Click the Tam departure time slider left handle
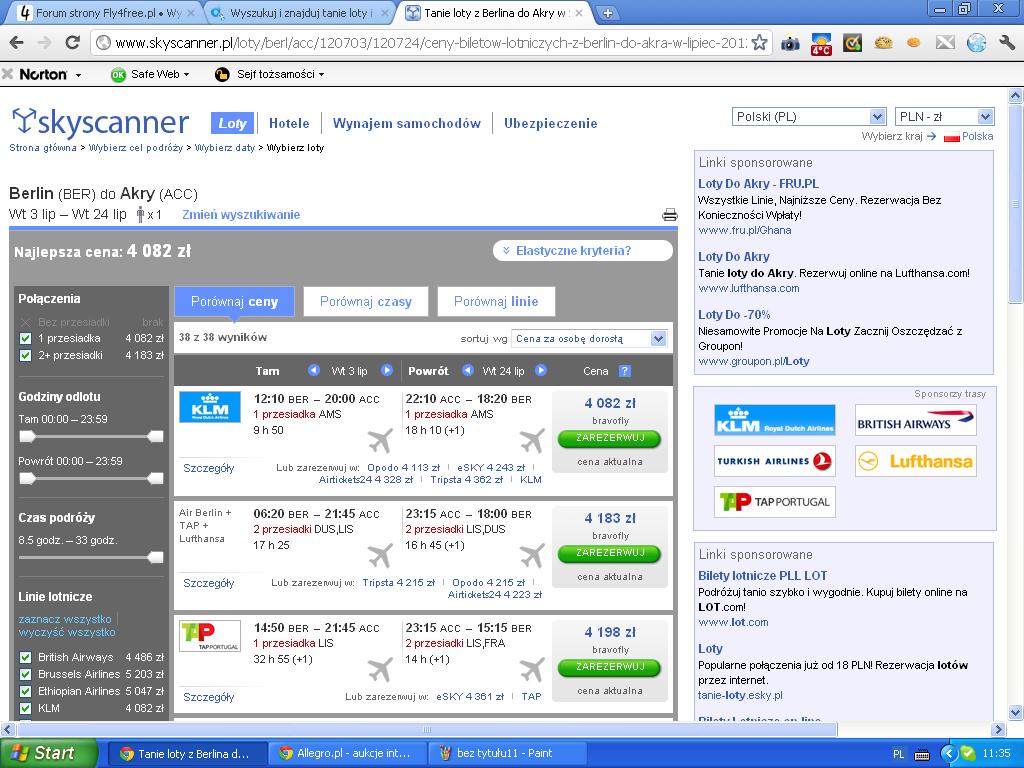The image size is (1024, 768). 27,436
